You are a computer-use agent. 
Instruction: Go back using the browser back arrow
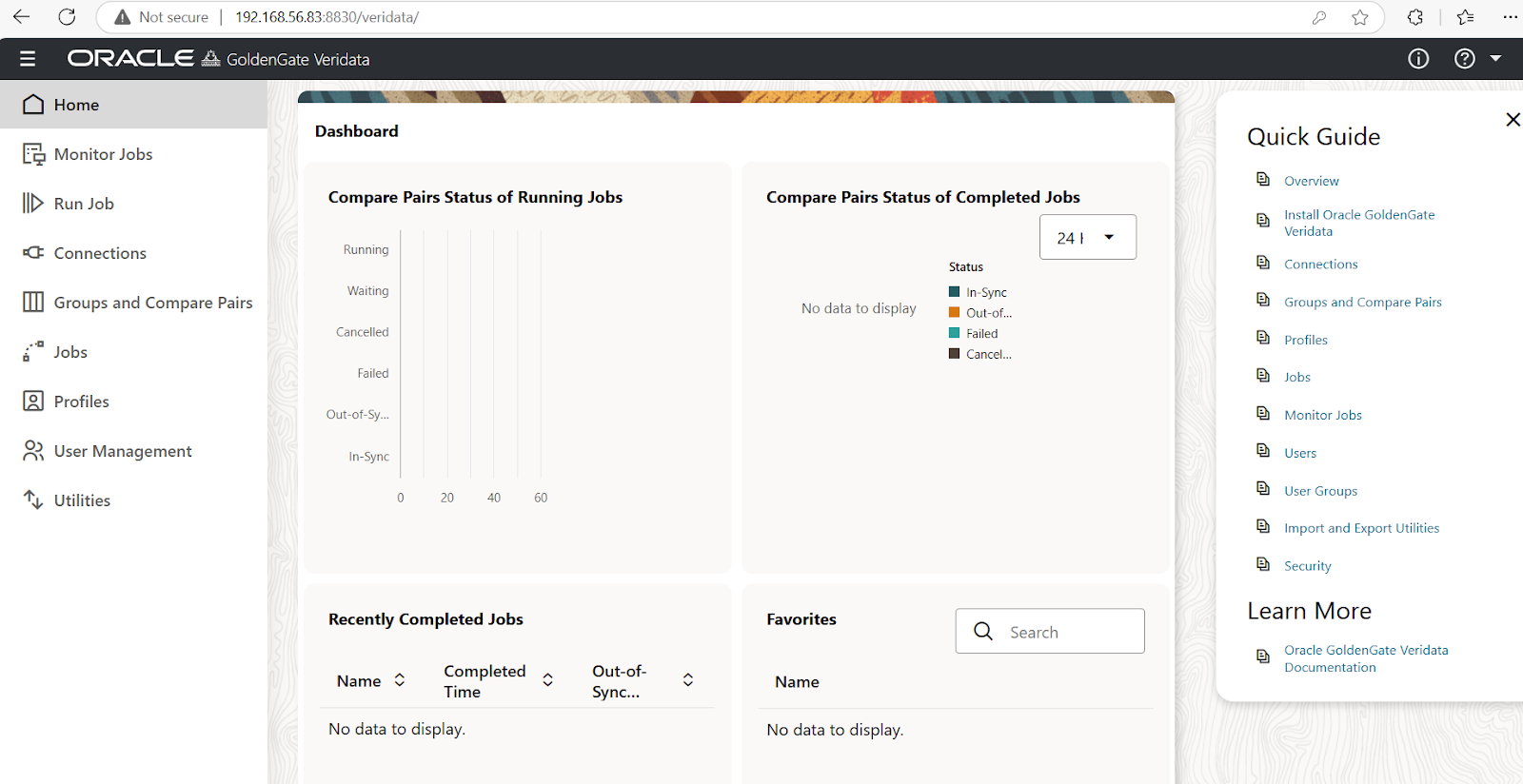[x=21, y=17]
